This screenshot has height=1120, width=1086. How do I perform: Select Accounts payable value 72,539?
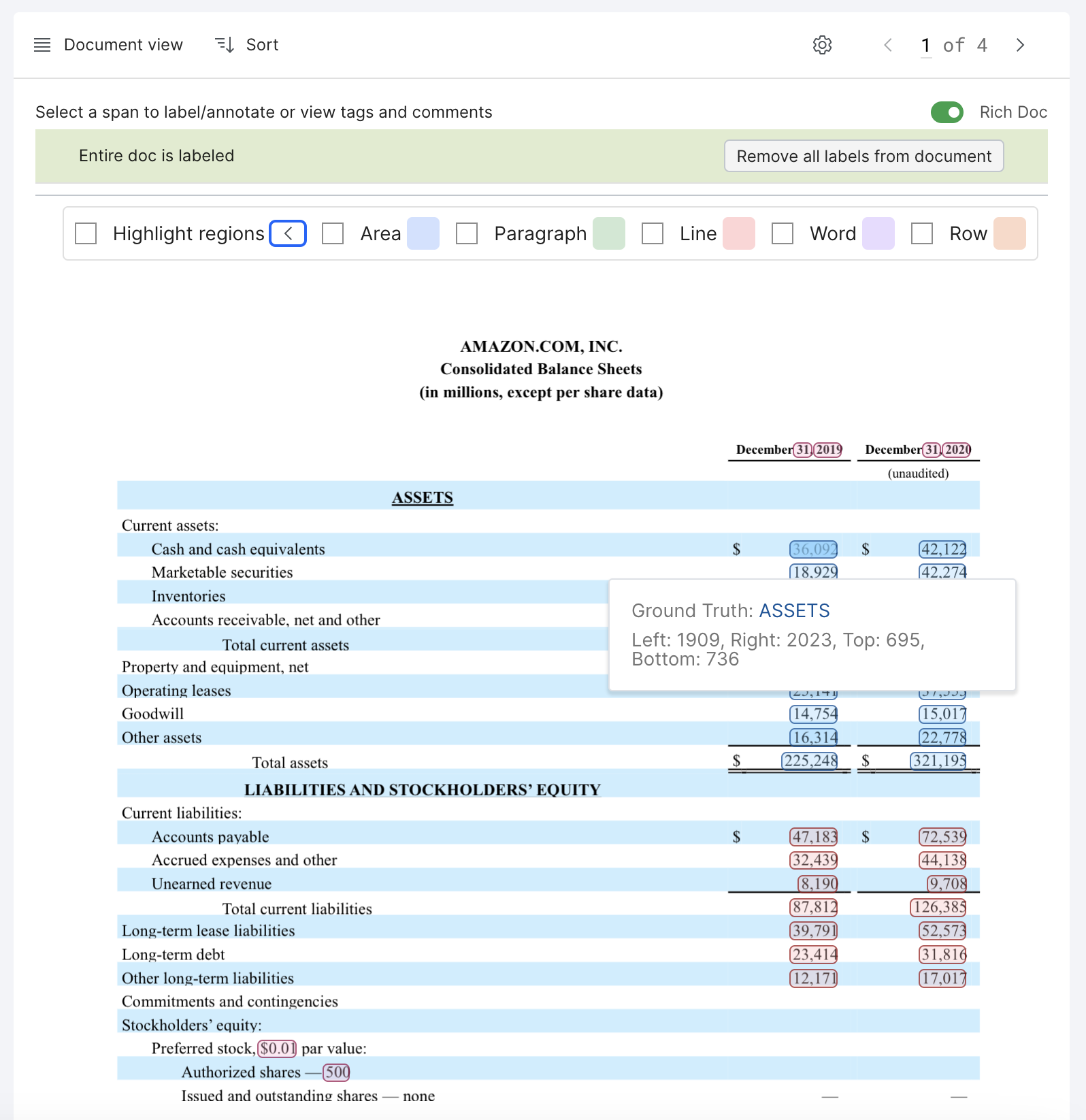pos(943,837)
